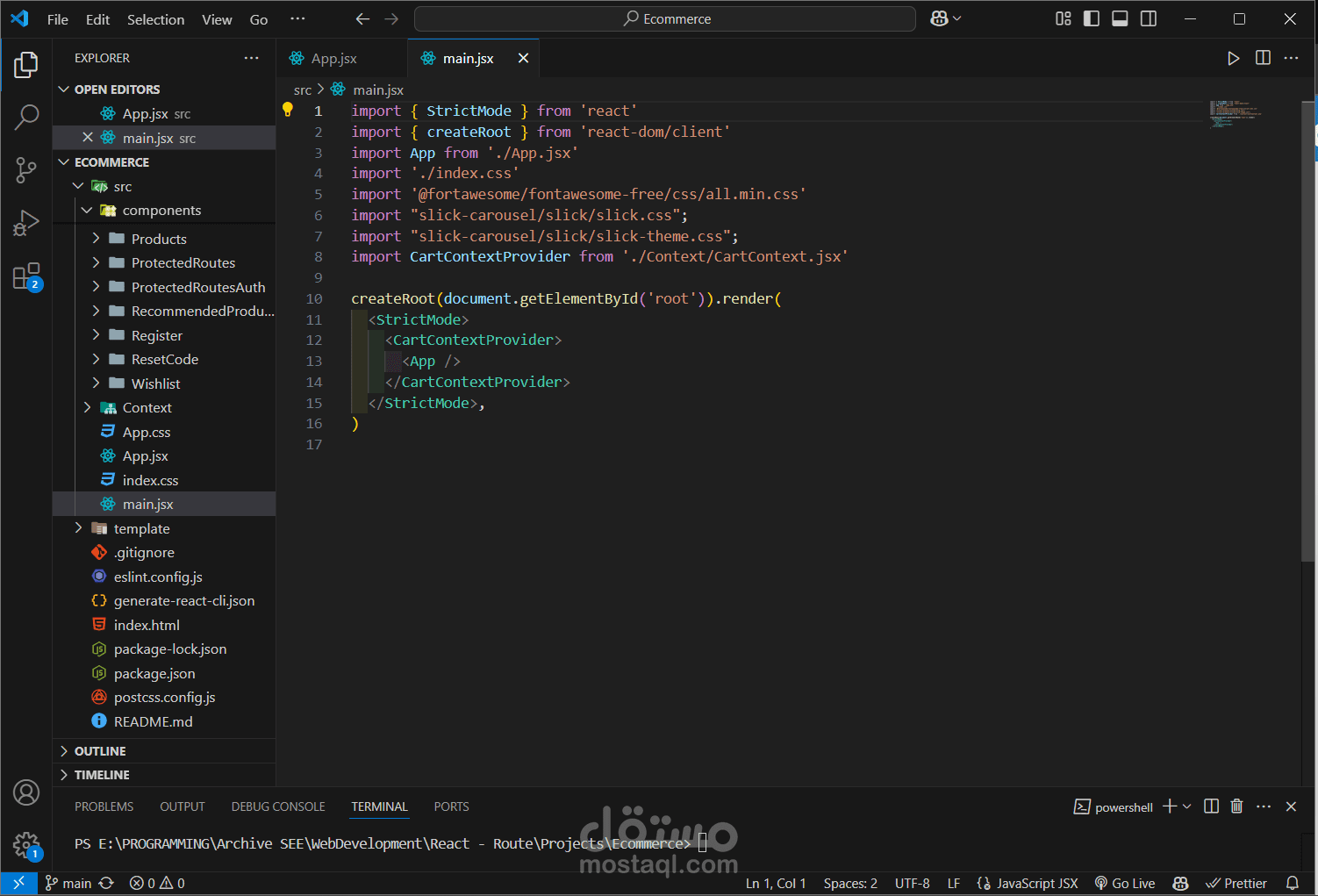1318x896 pixels.
Task: Open Source Control view
Action: (x=26, y=169)
